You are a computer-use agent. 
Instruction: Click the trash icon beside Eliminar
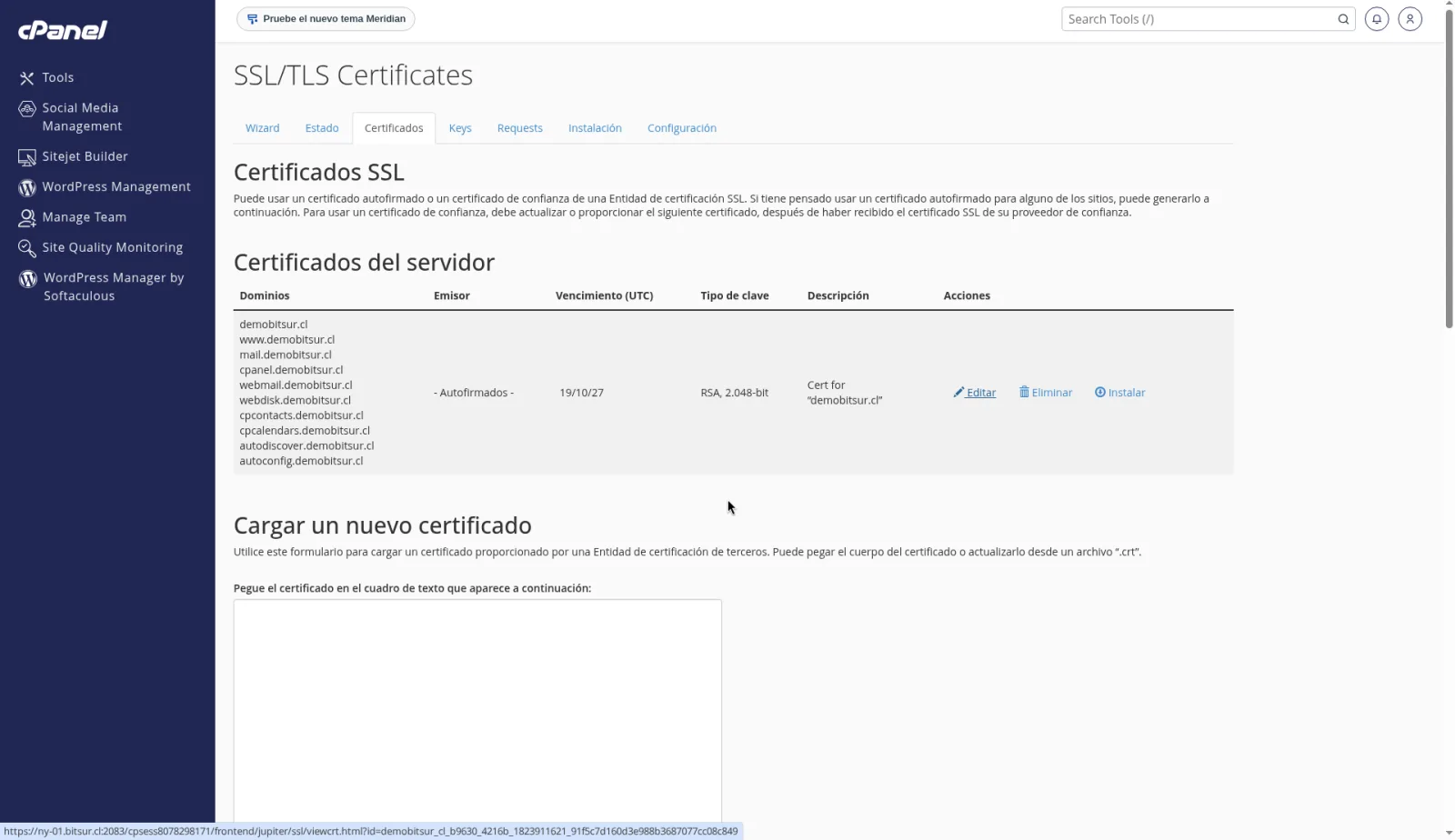point(1024,392)
